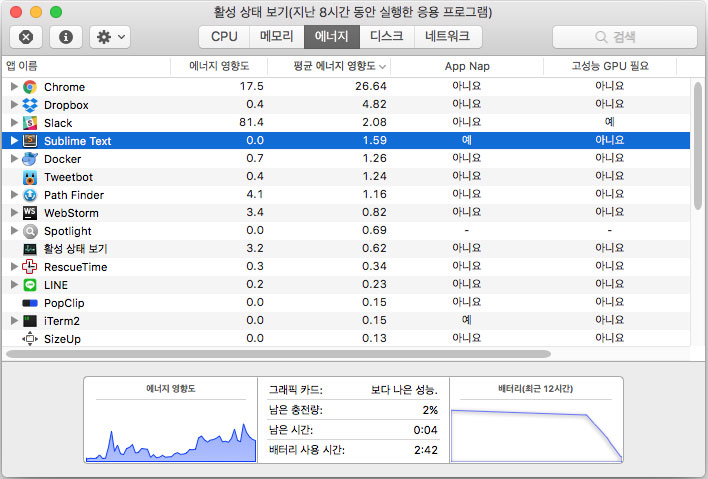The image size is (708, 479).
Task: Expand the LINE process row
Action: pyautogui.click(x=14, y=284)
